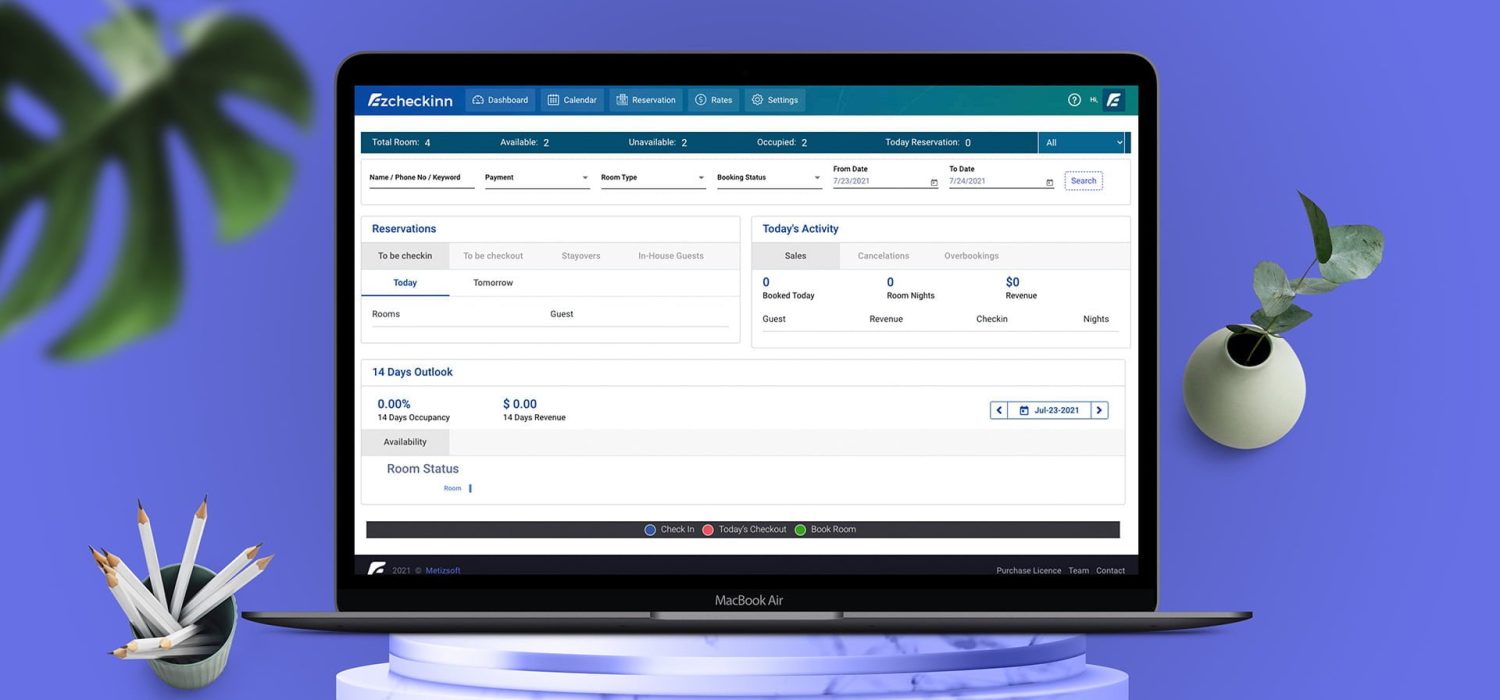This screenshot has height=700, width=1500.
Task: Click the Occupied: 2 stat
Action: pyautogui.click(x=782, y=143)
